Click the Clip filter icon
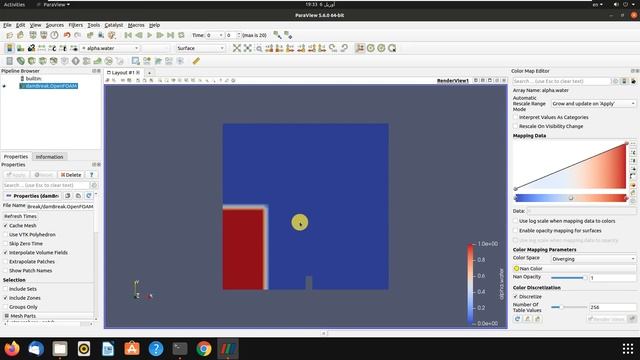 [31, 61]
